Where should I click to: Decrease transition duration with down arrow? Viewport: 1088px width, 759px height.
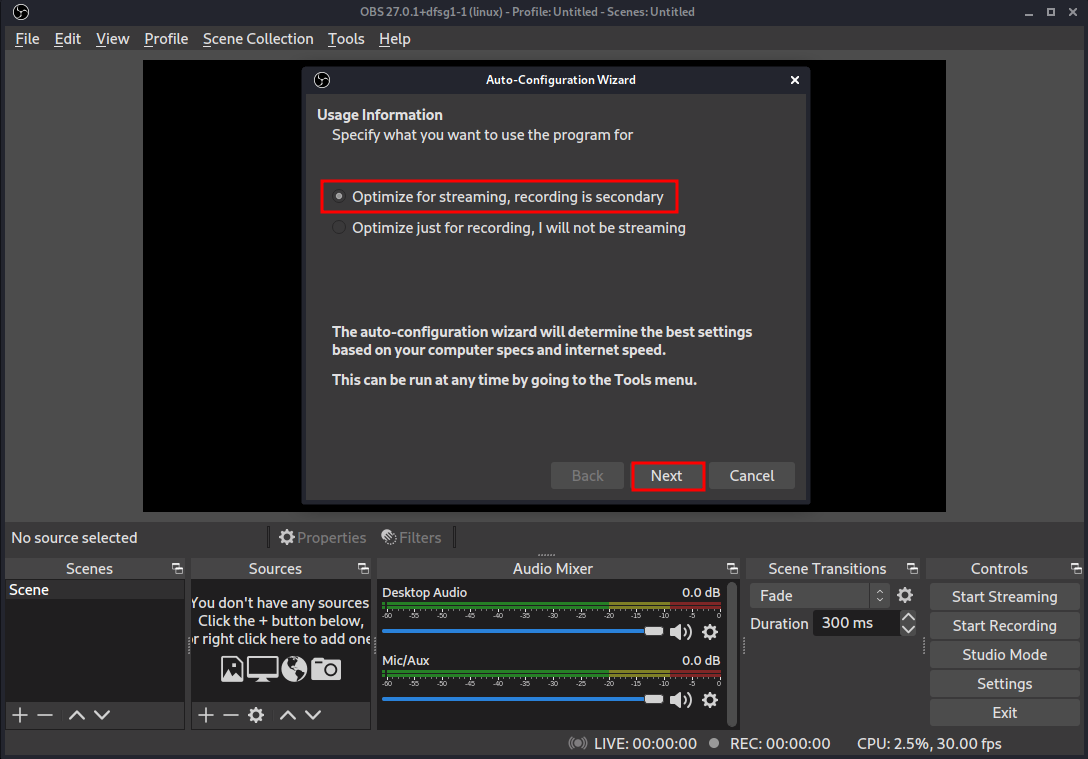pos(908,629)
